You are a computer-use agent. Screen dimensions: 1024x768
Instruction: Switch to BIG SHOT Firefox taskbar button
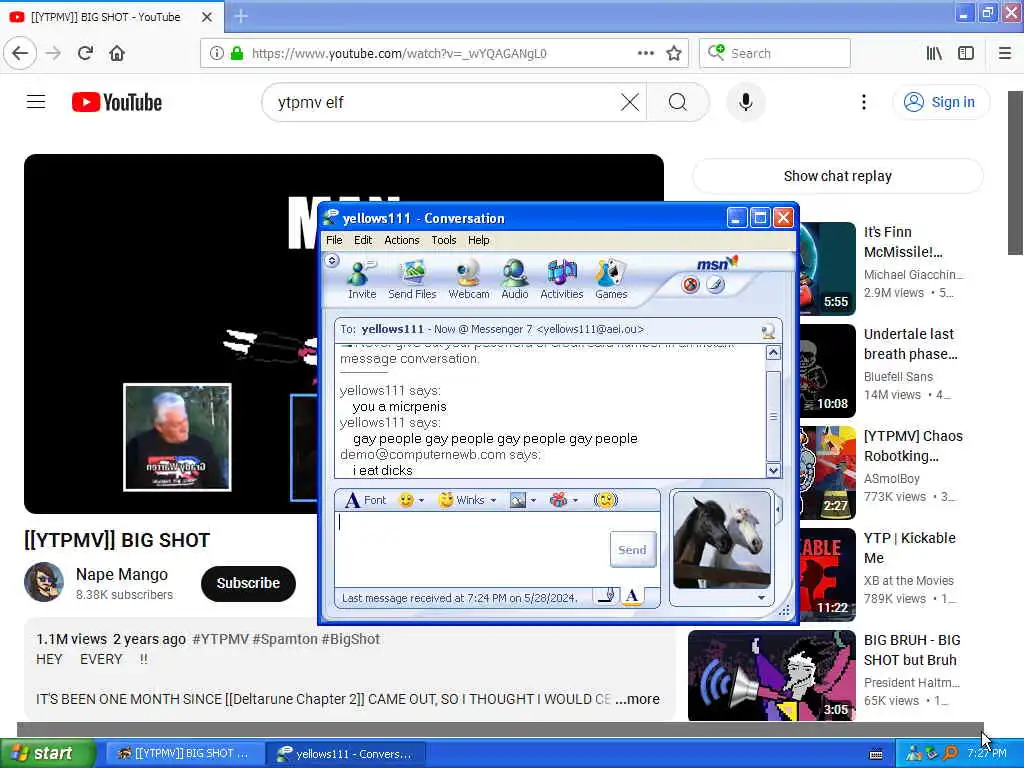point(184,754)
